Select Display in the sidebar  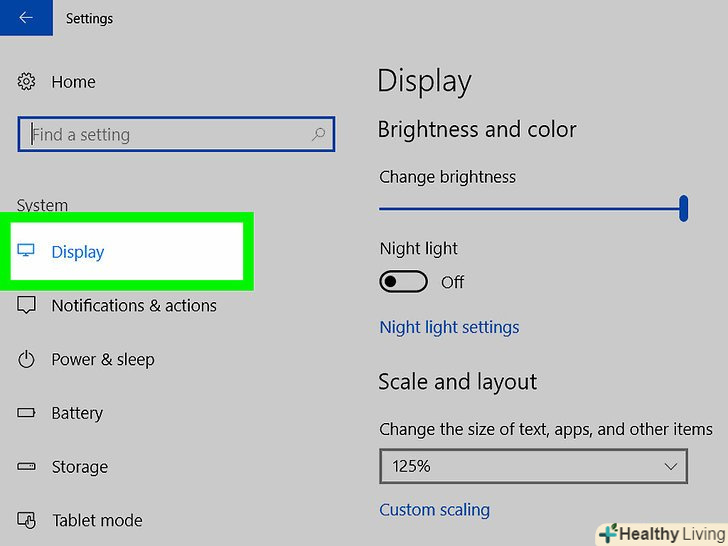click(78, 252)
